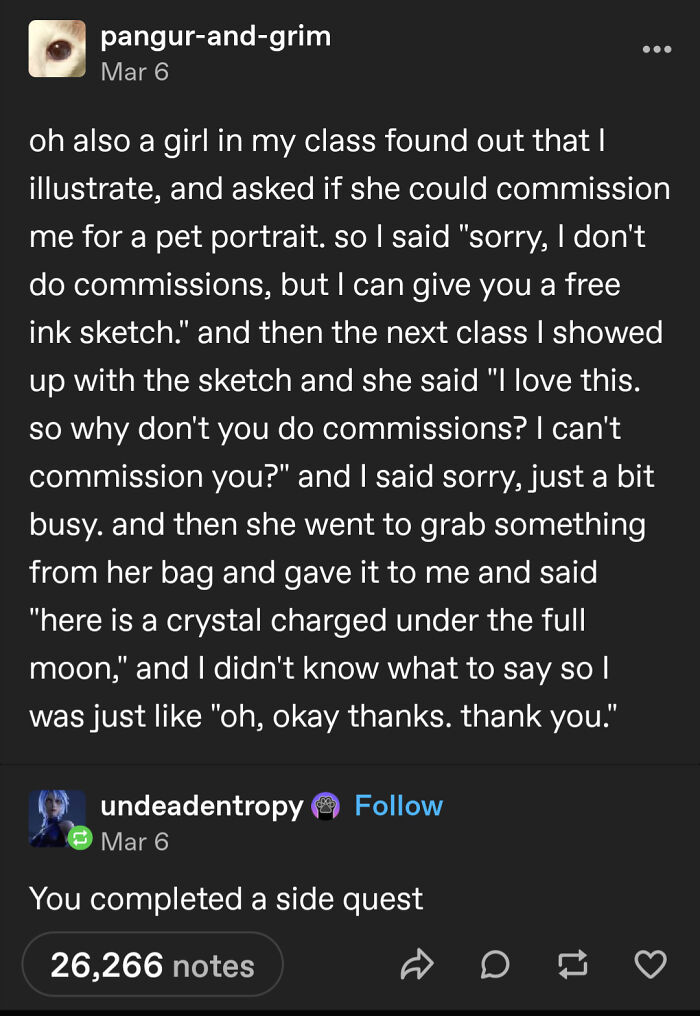This screenshot has height=1016, width=700.
Task: Open pangur-and-grim's cat-eye avatar
Action: (57, 48)
